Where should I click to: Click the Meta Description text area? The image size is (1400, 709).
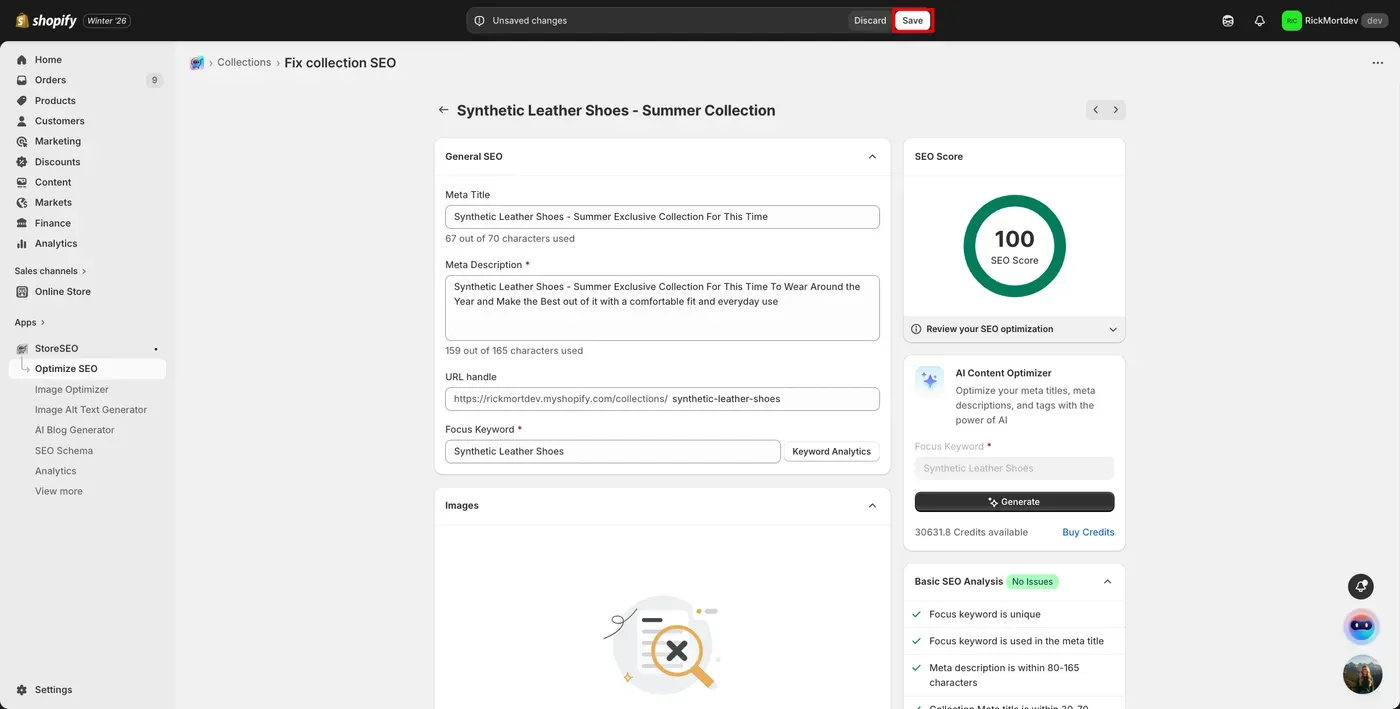click(662, 308)
